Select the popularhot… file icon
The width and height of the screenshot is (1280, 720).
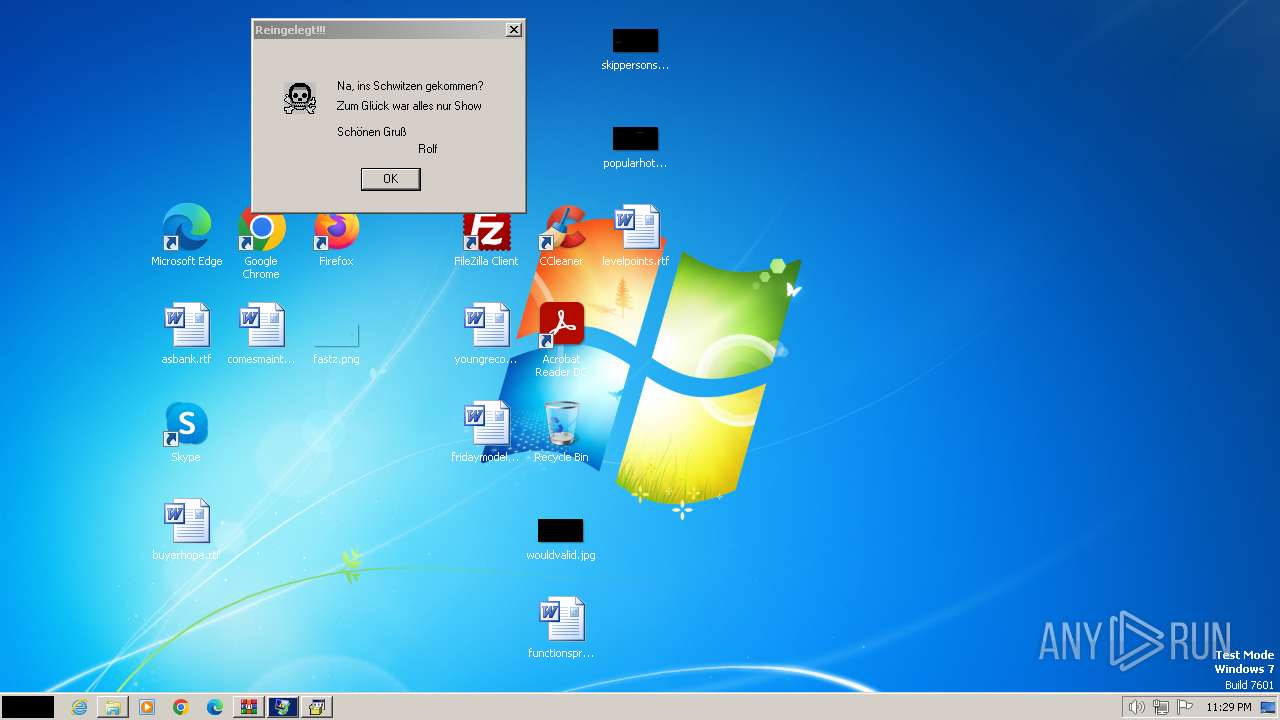[635, 148]
